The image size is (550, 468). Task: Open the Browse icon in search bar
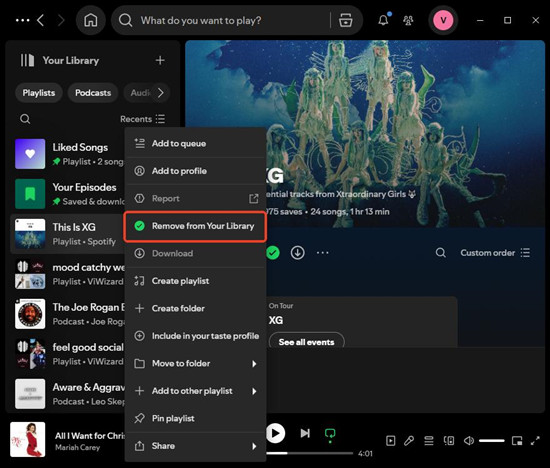(346, 20)
